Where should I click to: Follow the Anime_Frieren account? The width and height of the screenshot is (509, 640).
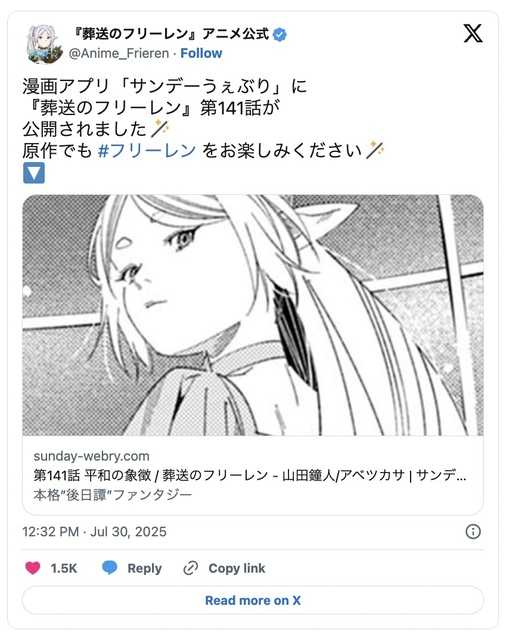tap(201, 53)
